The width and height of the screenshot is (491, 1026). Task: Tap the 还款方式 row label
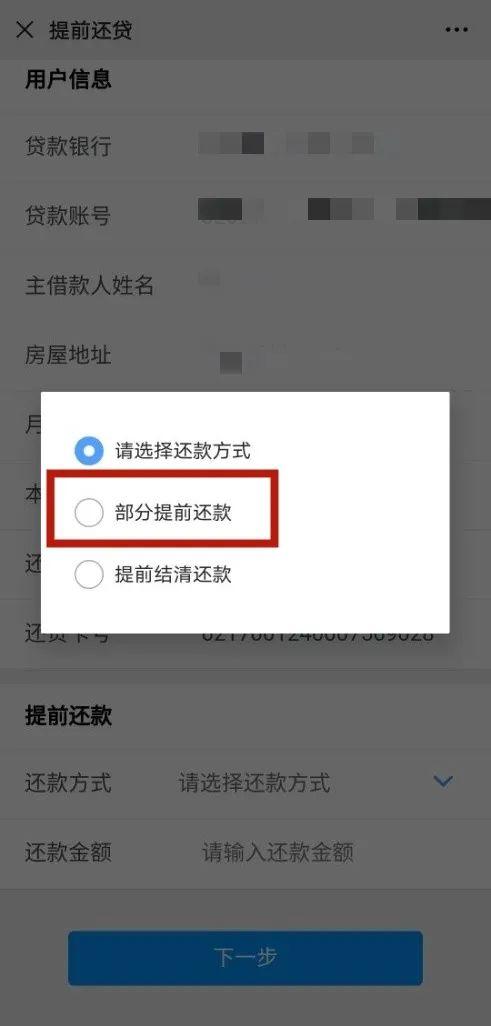click(x=68, y=783)
